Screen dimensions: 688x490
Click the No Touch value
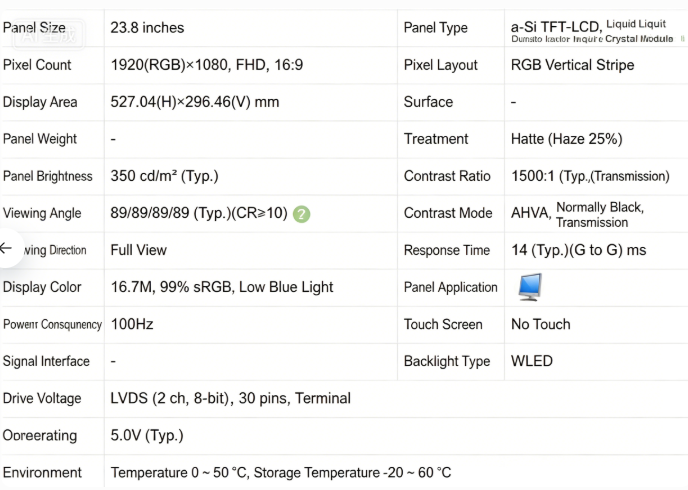[541, 324]
